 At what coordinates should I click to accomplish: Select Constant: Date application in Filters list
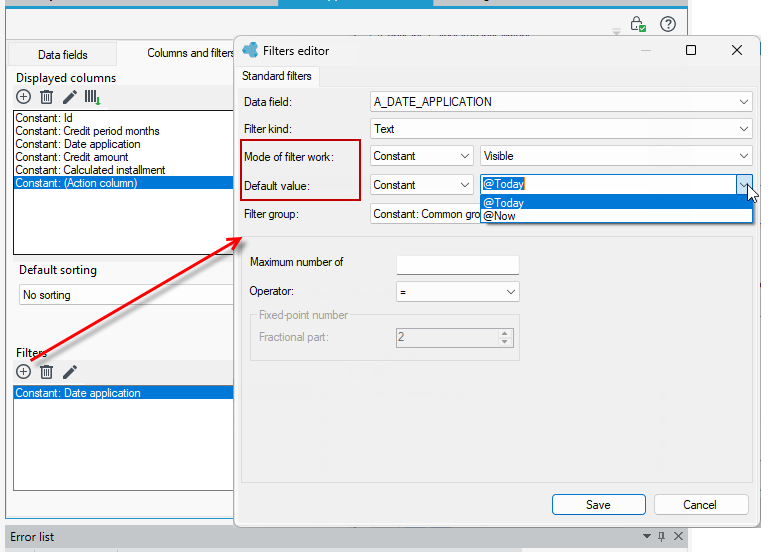point(123,393)
